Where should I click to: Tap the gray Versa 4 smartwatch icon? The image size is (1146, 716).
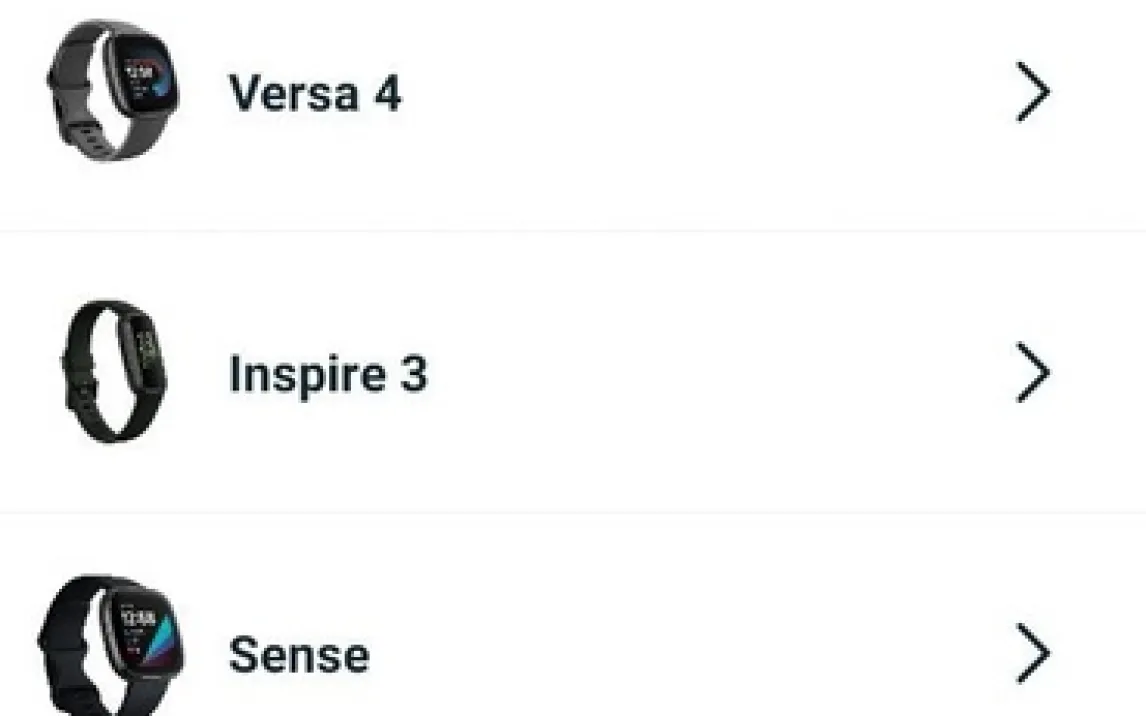point(114,92)
